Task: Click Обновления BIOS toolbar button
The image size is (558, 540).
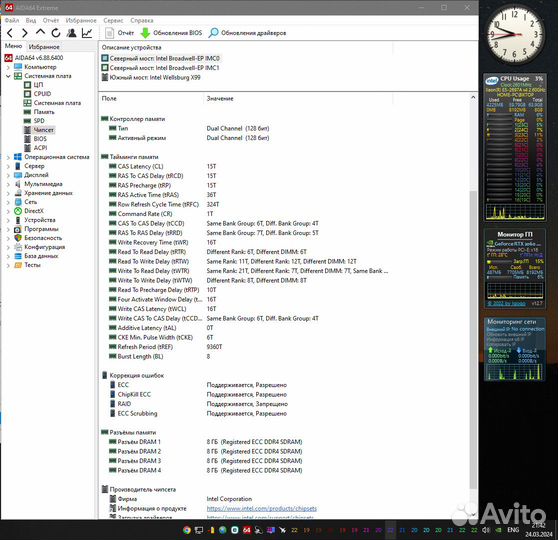Action: (x=171, y=33)
